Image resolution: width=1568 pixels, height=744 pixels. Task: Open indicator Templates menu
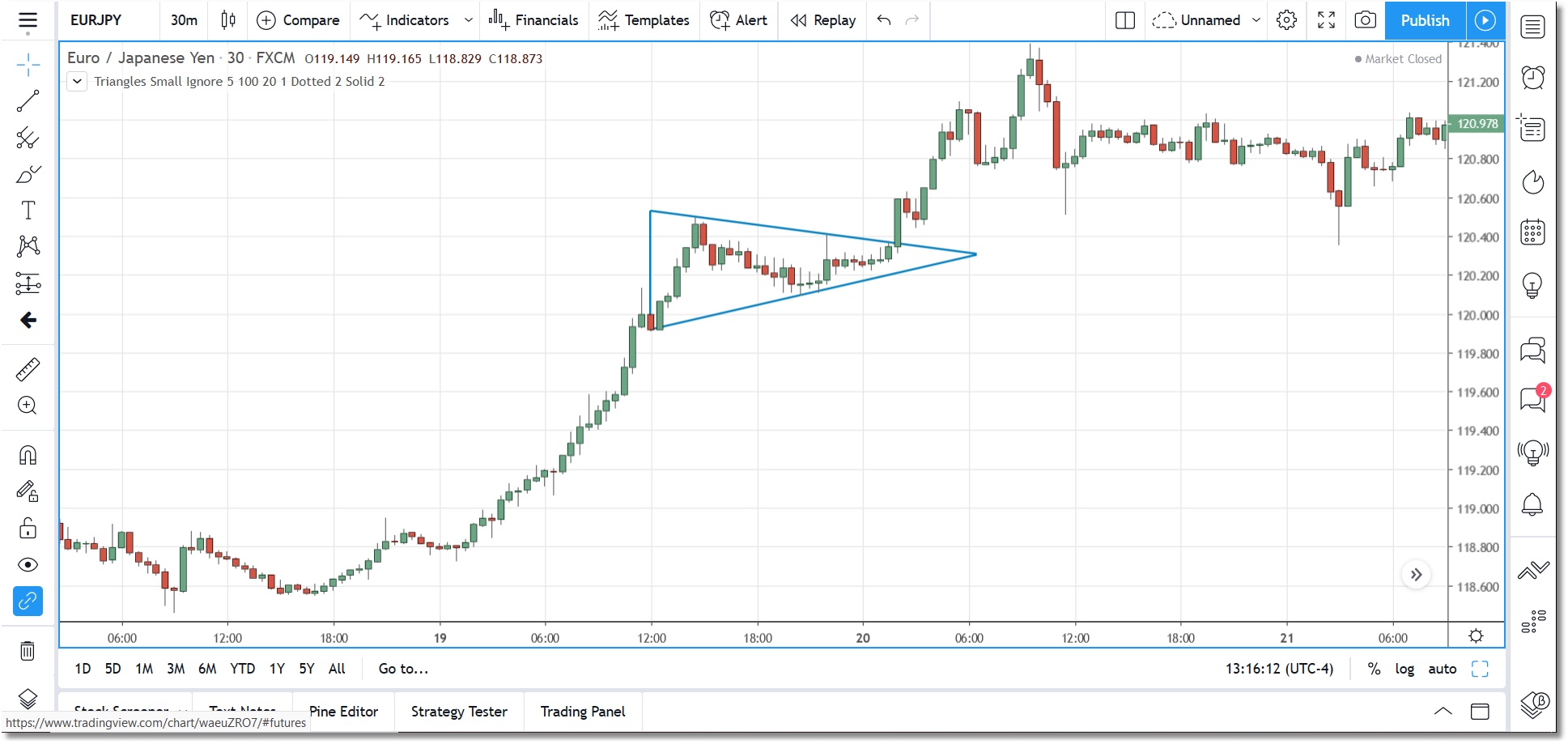click(644, 20)
